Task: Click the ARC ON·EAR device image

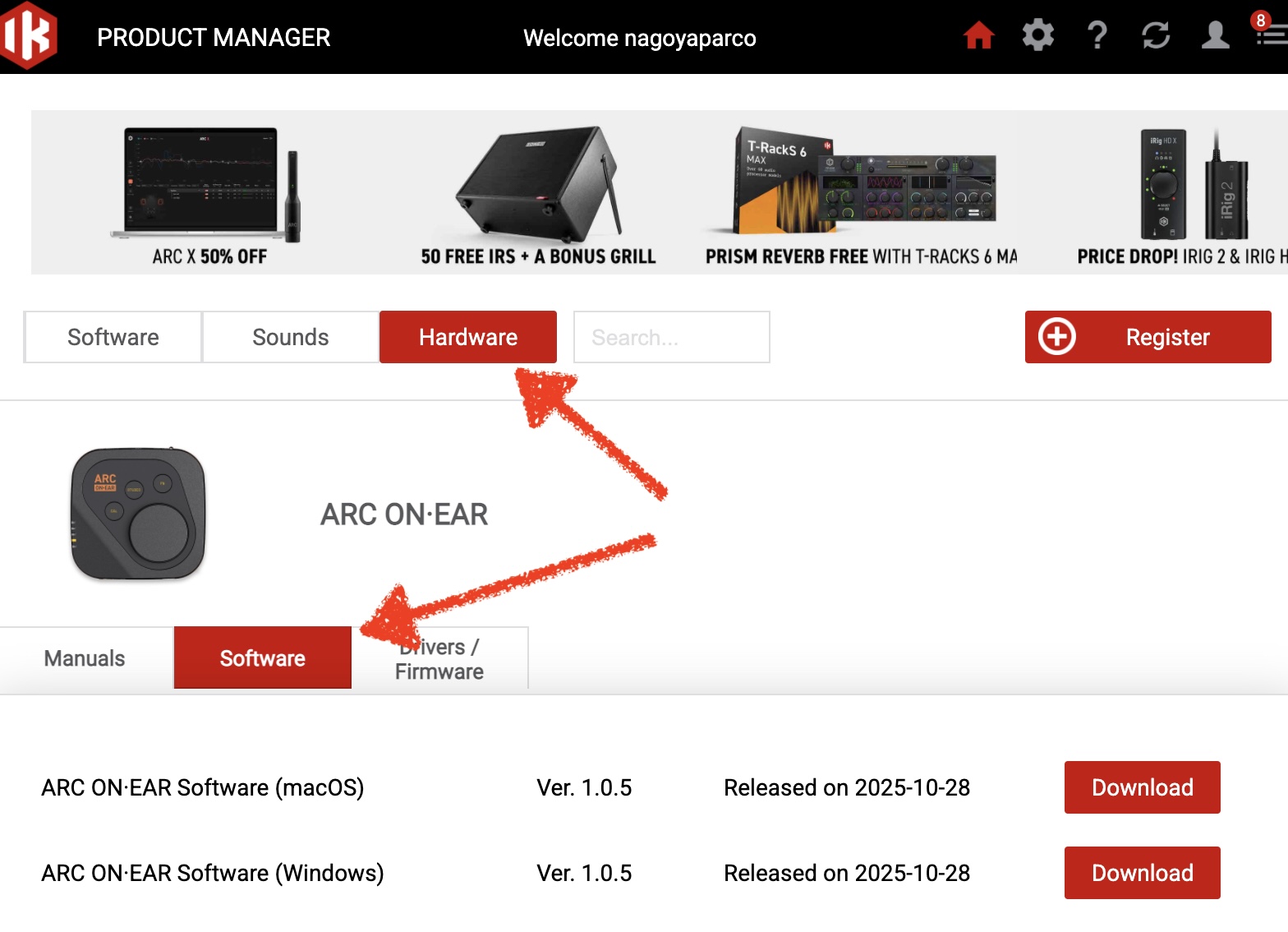Action: [x=138, y=514]
